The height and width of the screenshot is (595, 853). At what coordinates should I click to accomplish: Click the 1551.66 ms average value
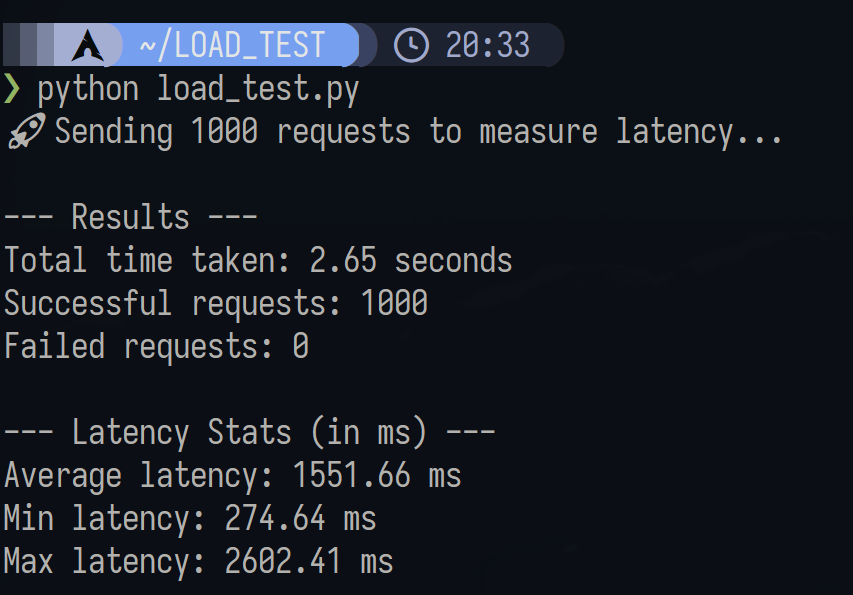[x=377, y=476]
